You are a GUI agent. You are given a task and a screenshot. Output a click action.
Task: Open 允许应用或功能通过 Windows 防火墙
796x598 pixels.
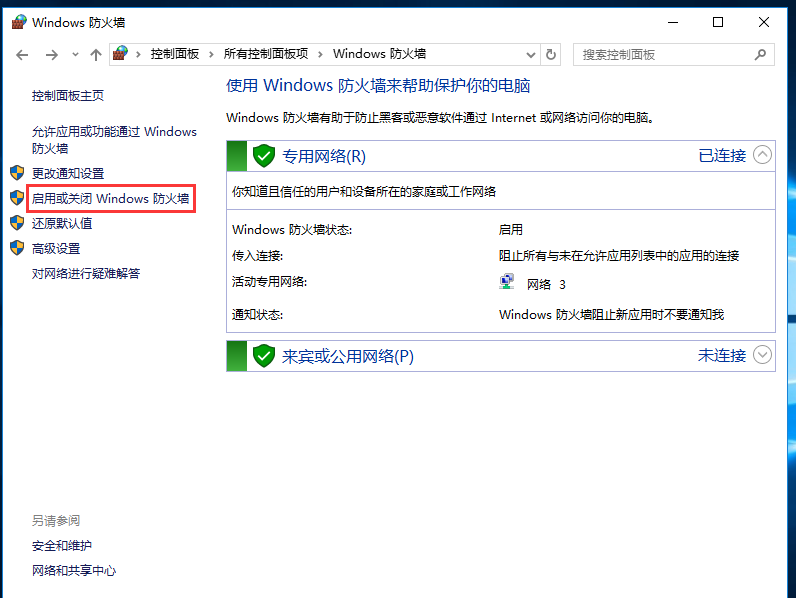(114, 140)
